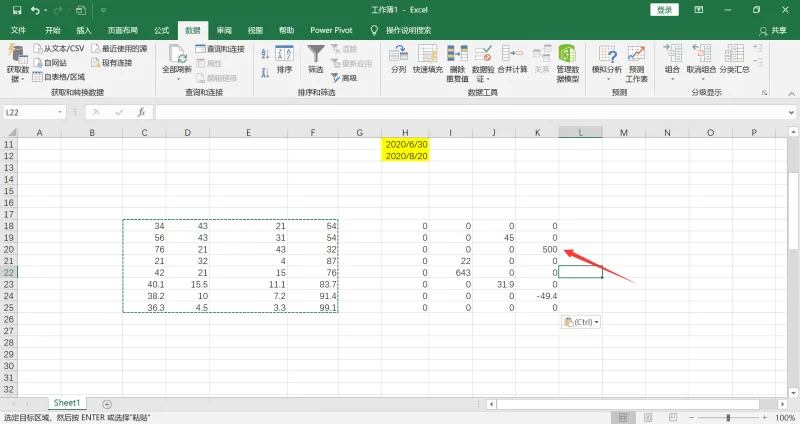Image resolution: width=800 pixels, height=424 pixels.
Task: Select cell with date 2020/6/30
Action: click(x=405, y=144)
